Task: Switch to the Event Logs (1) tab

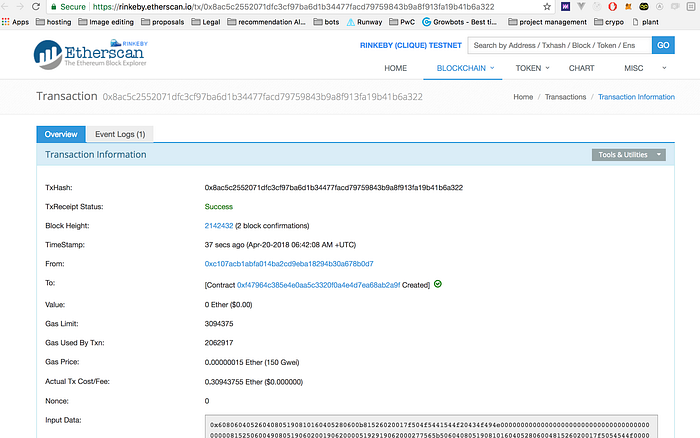Action: [120, 134]
